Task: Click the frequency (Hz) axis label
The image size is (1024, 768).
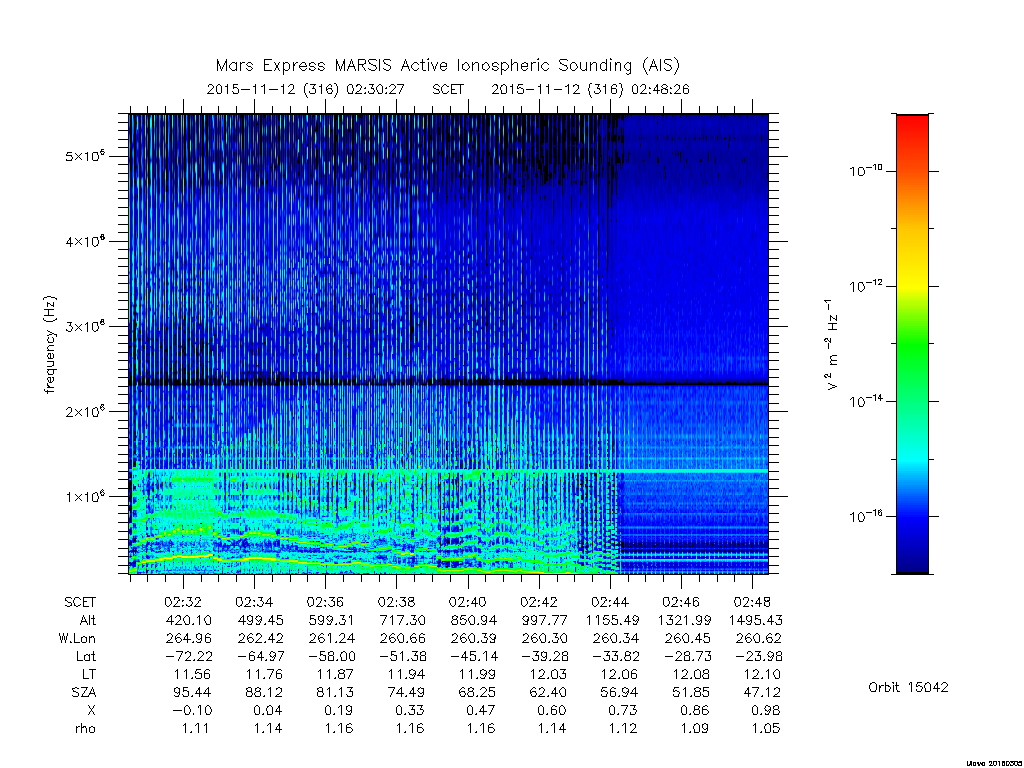Action: click(x=50, y=345)
